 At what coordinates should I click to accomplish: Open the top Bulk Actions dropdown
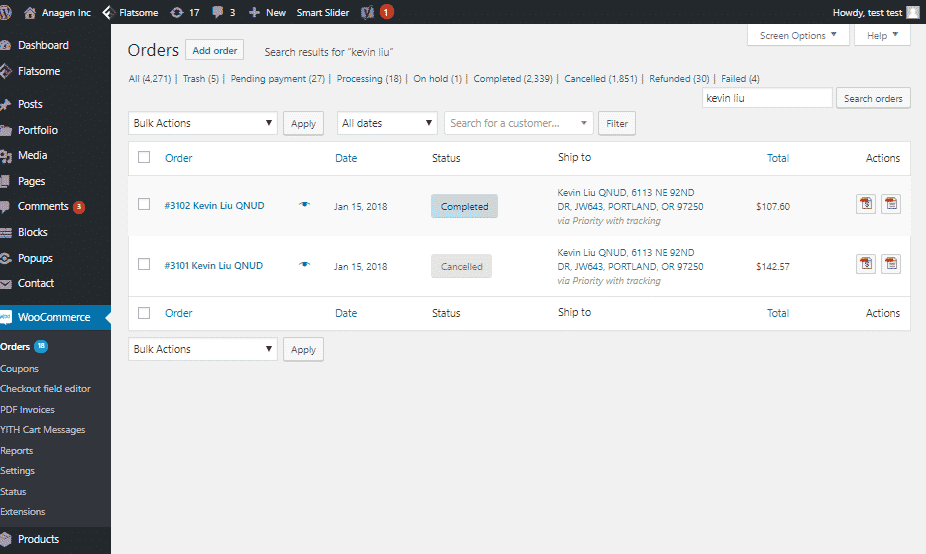click(x=203, y=123)
